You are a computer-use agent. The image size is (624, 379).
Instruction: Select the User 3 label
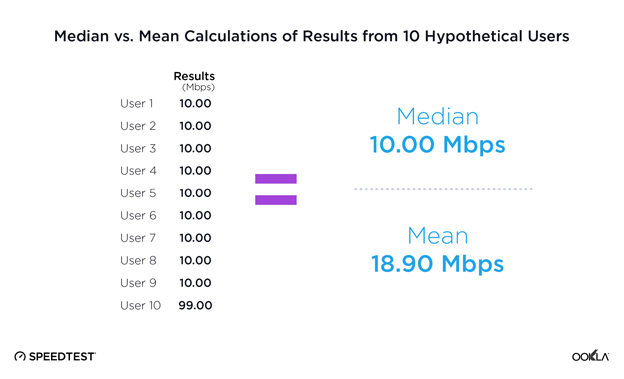point(138,148)
